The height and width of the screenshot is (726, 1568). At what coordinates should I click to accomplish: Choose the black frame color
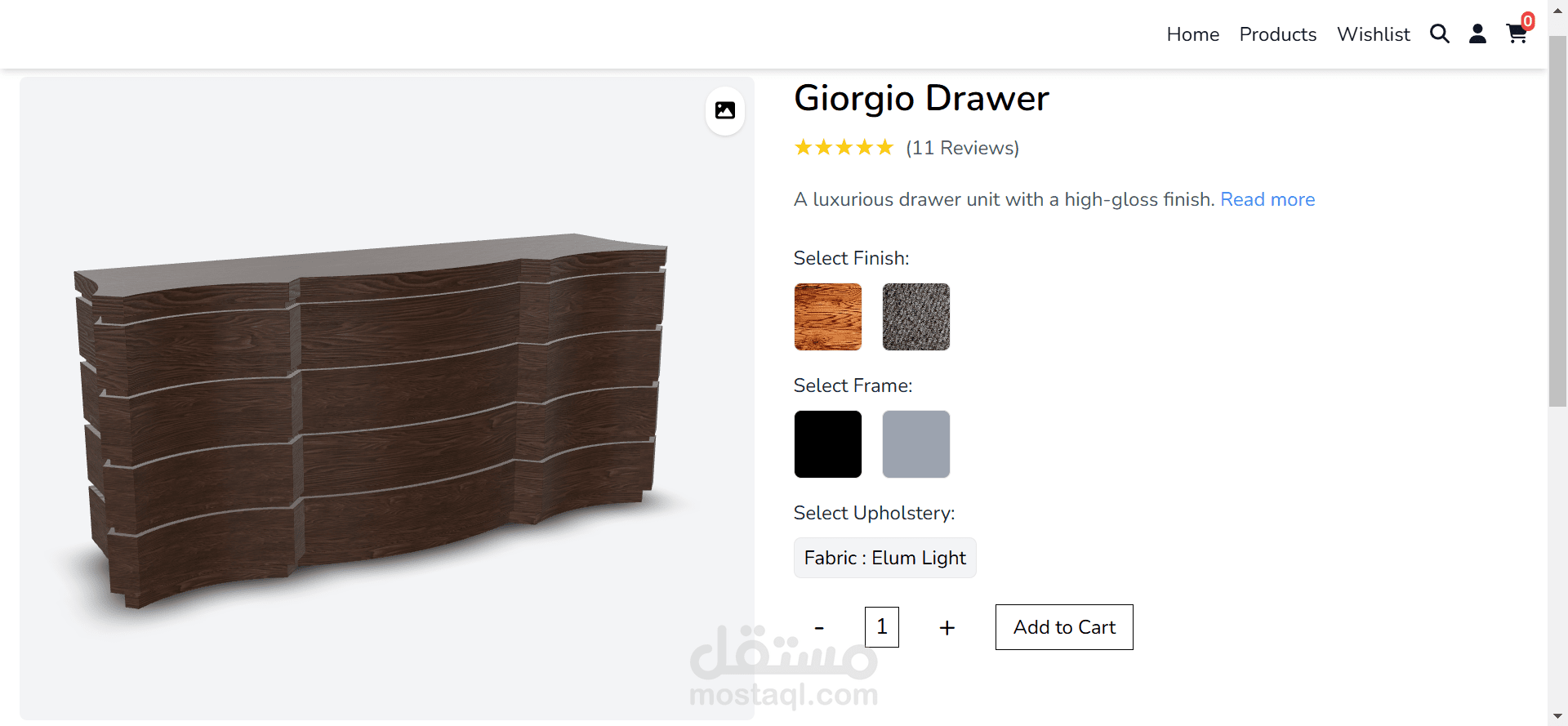[x=828, y=444]
